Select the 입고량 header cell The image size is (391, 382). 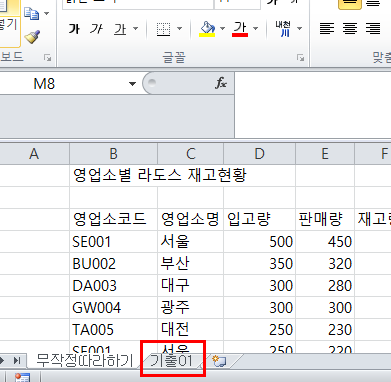pyautogui.click(x=259, y=219)
